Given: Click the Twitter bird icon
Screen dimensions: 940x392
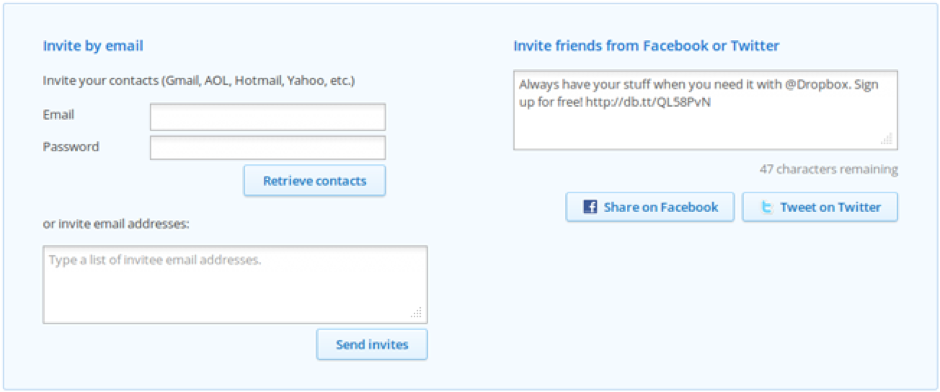Looking at the screenshot, I should click(767, 207).
